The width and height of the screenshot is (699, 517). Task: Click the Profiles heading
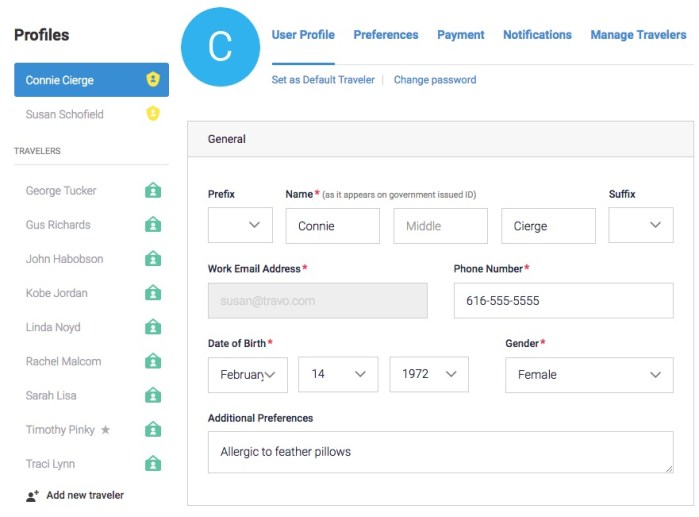41,35
